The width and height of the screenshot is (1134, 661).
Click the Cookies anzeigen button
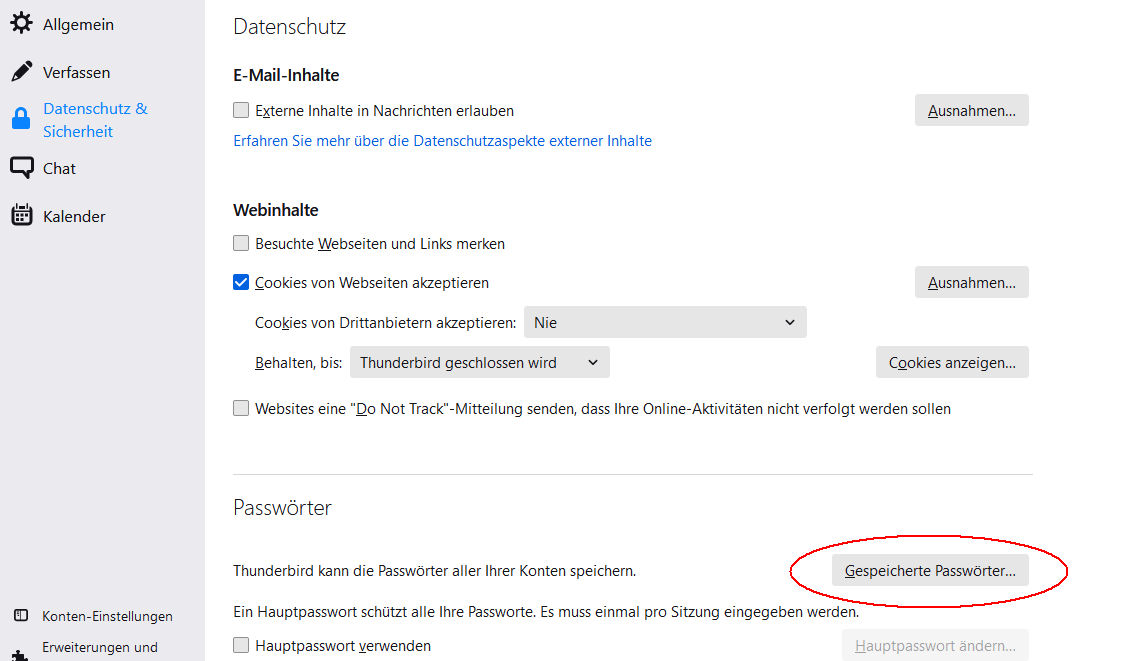[952, 362]
